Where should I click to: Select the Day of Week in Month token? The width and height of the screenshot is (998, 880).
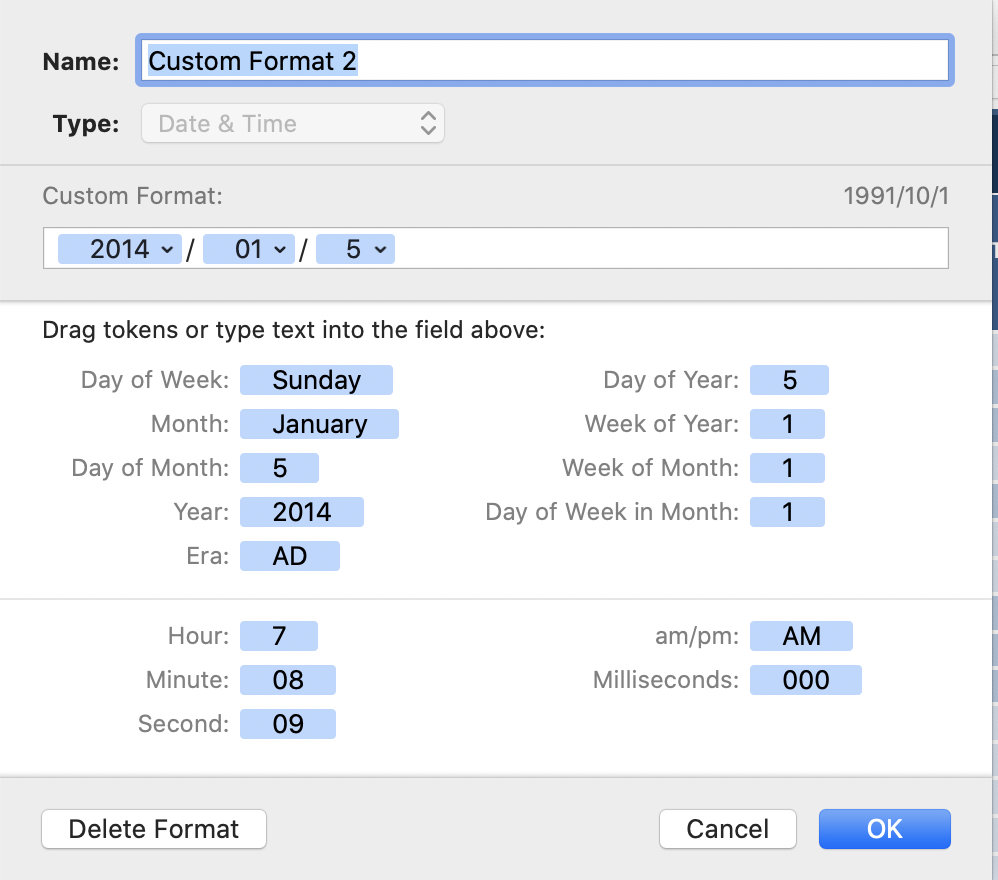pos(787,512)
